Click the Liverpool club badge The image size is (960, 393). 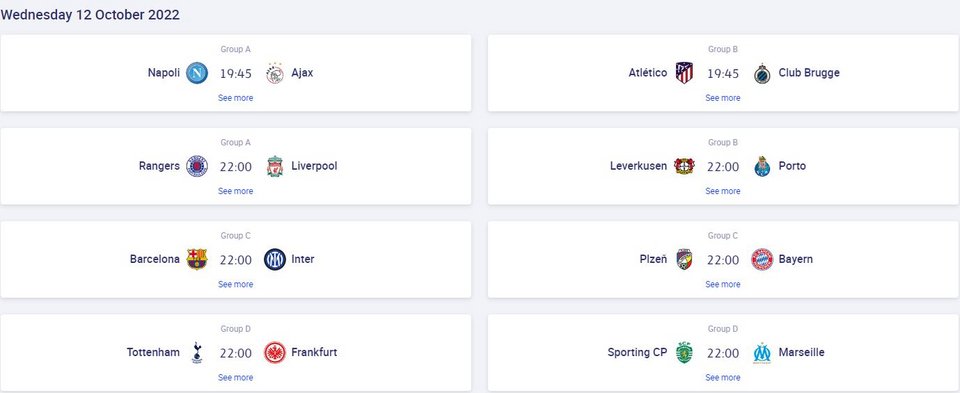click(275, 167)
